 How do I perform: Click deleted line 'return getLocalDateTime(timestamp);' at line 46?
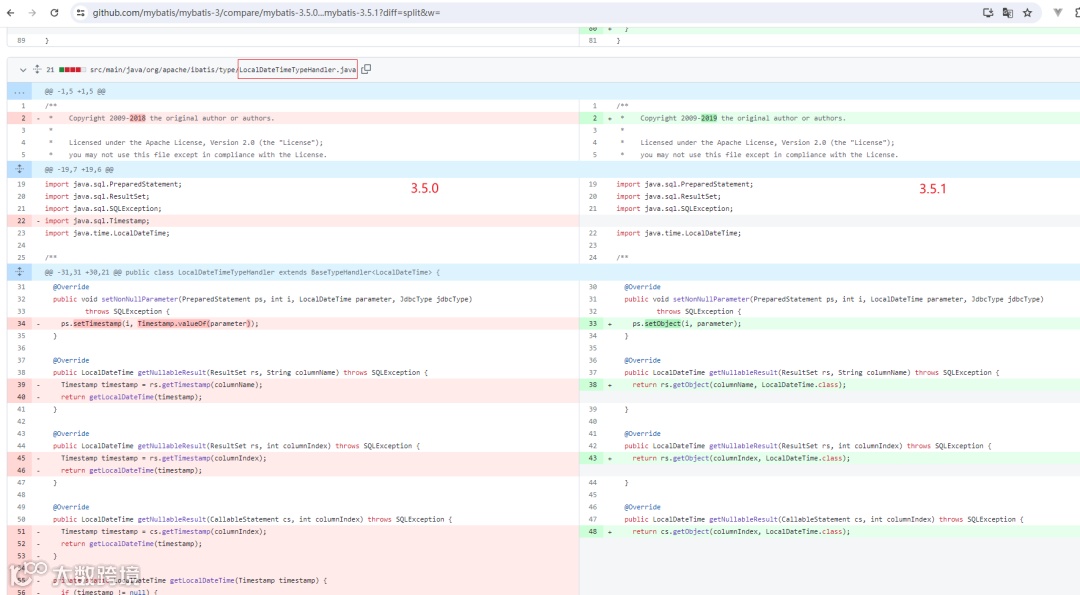tap(132, 471)
